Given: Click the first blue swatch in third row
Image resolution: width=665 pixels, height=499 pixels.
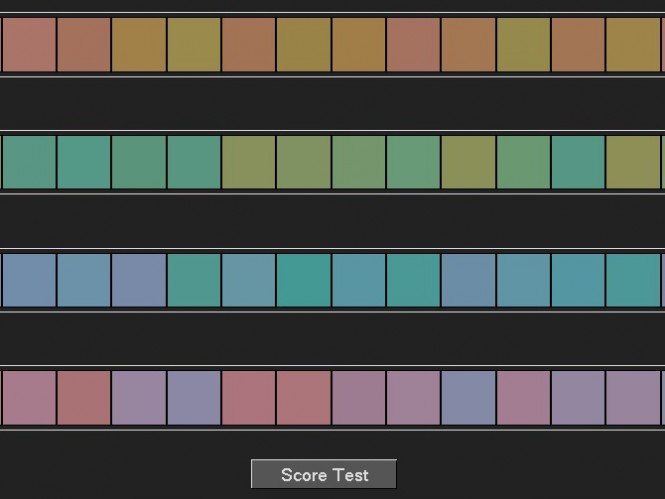Looking at the screenshot, I should (x=29, y=280).
